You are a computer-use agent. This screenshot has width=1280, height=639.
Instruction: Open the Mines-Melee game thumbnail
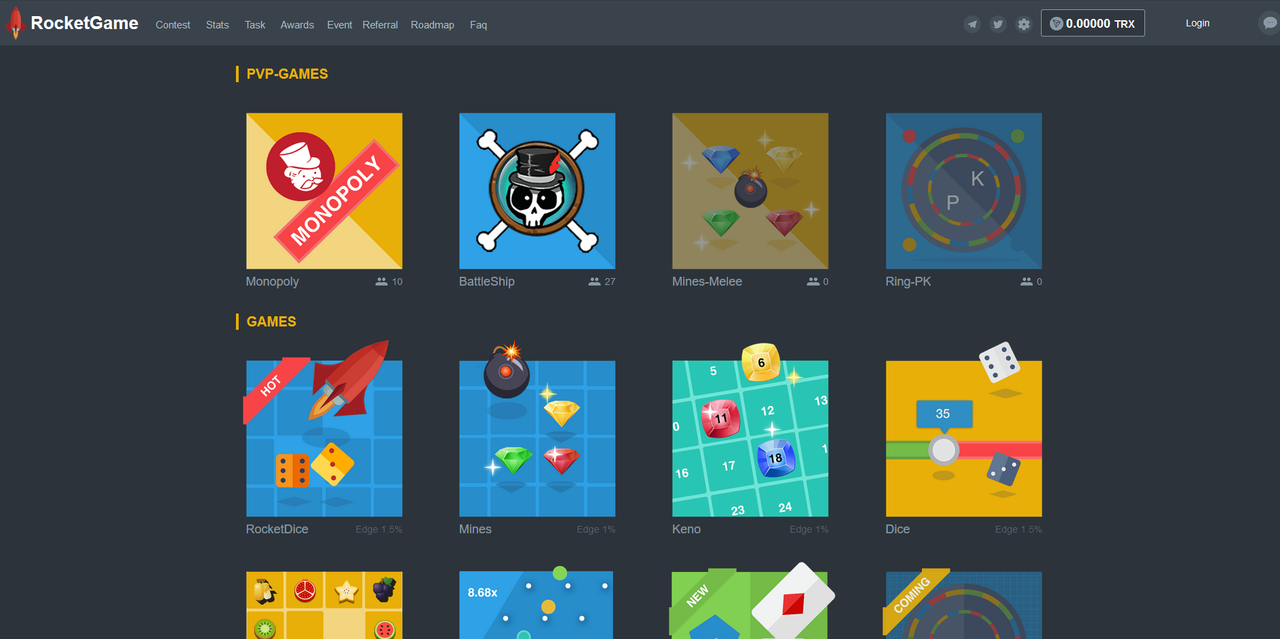pos(750,191)
